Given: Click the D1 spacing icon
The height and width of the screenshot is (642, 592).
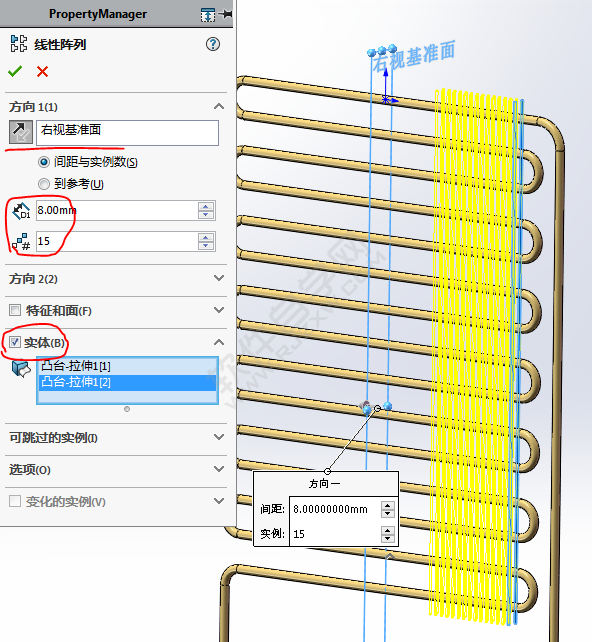Looking at the screenshot, I should click(21, 211).
